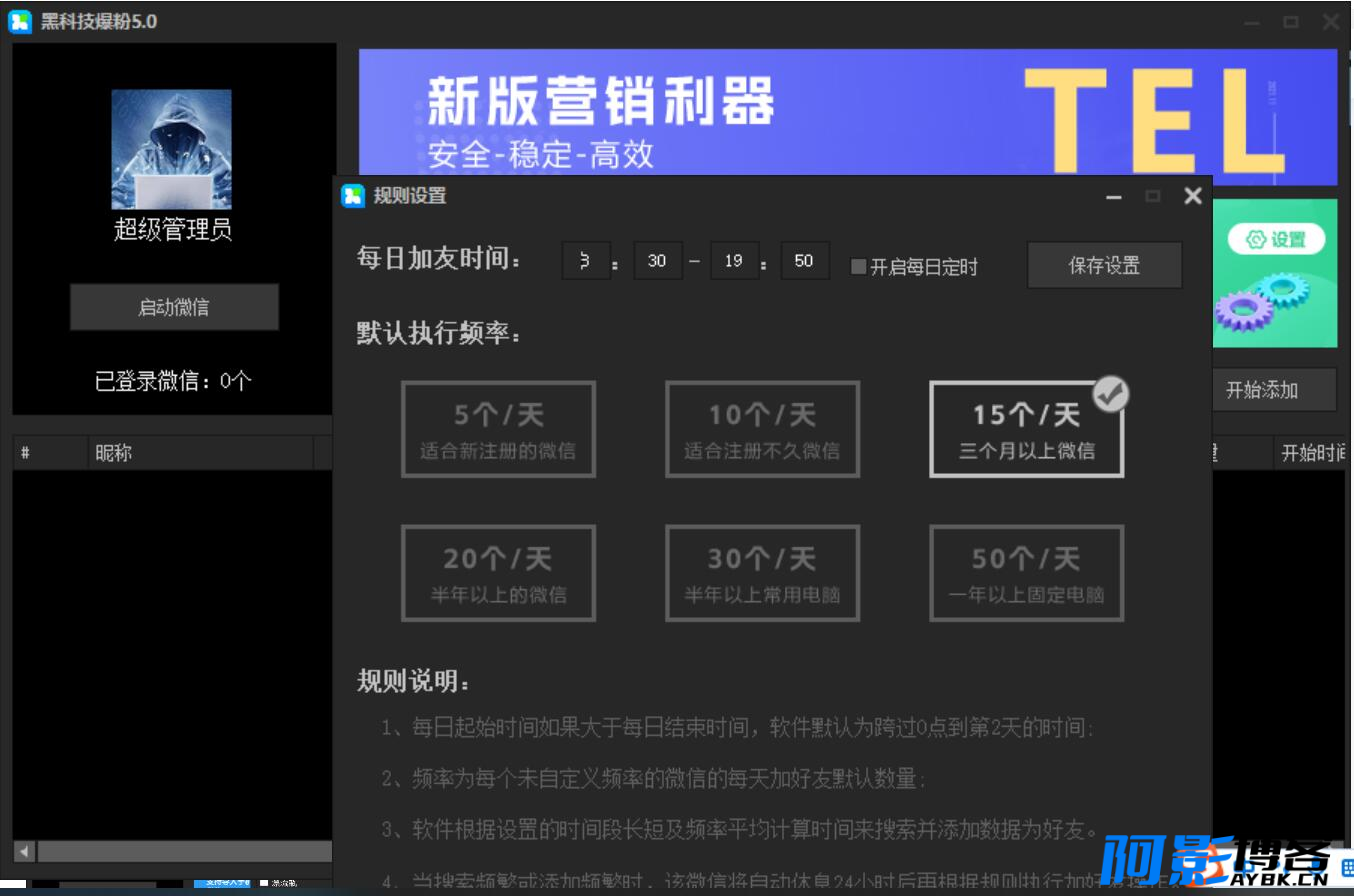Enable the 开启每日定时 checkbox
The image size is (1354, 896).
858,266
